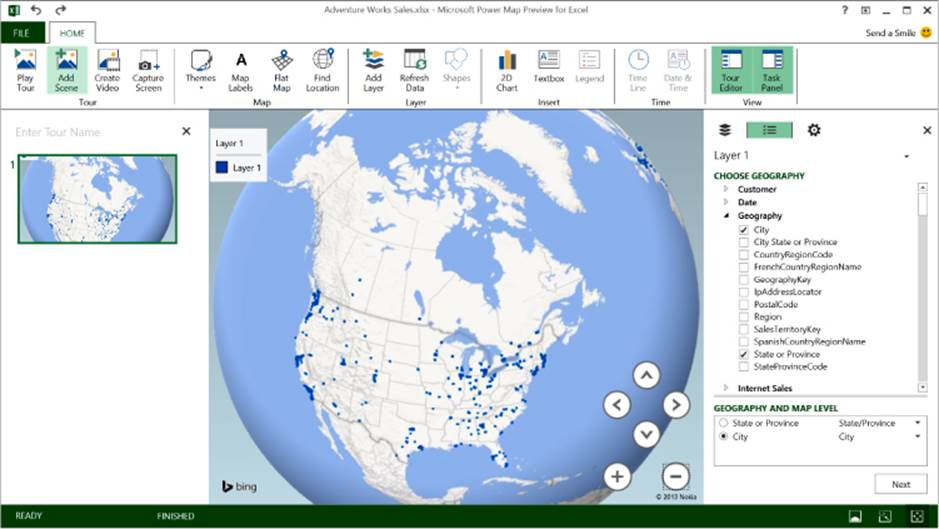Switch to Flat Map view
This screenshot has height=529, width=939.
click(281, 71)
